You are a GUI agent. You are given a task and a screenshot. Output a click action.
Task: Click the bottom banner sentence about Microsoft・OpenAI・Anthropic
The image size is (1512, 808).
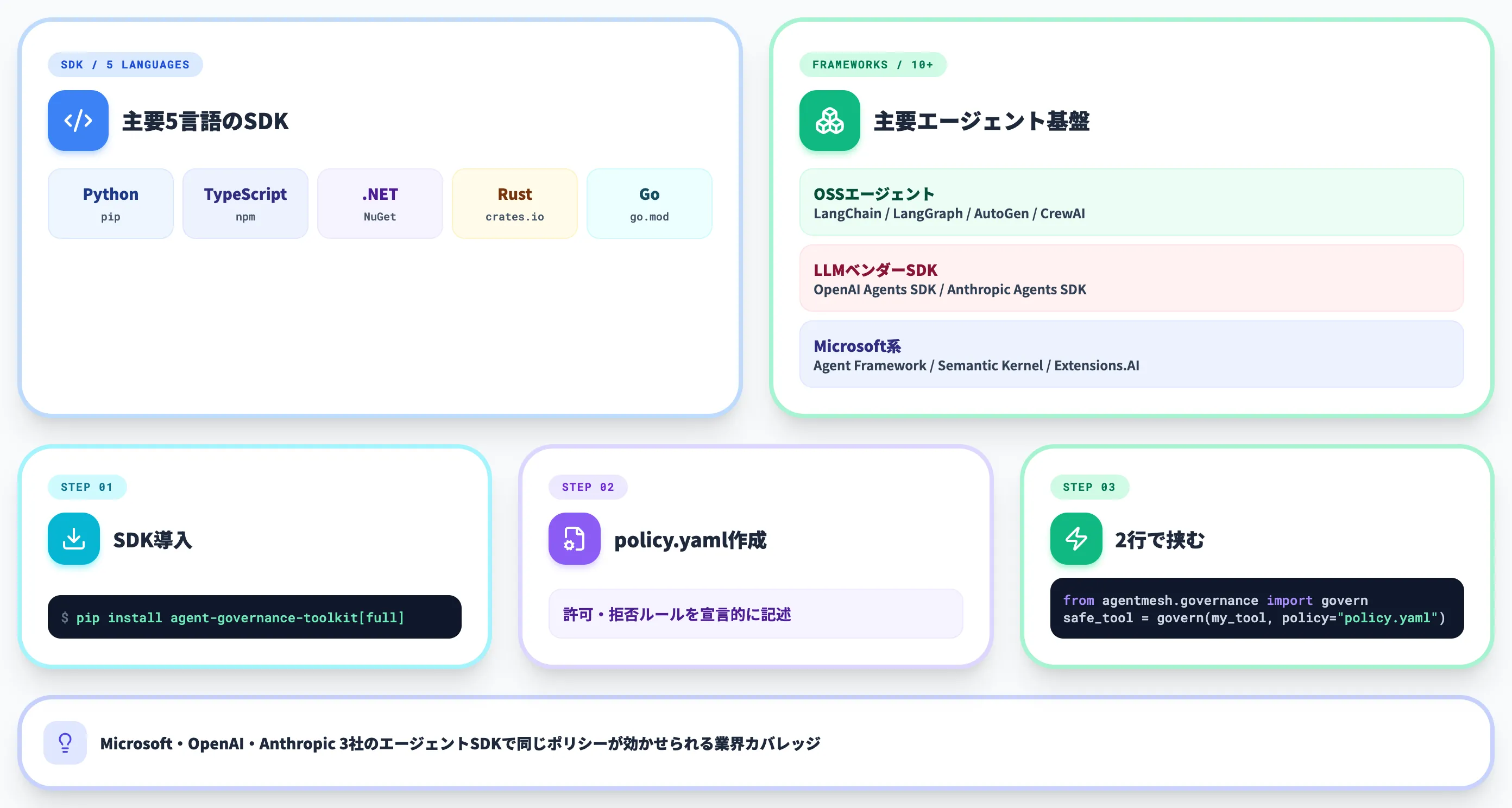tap(460, 743)
